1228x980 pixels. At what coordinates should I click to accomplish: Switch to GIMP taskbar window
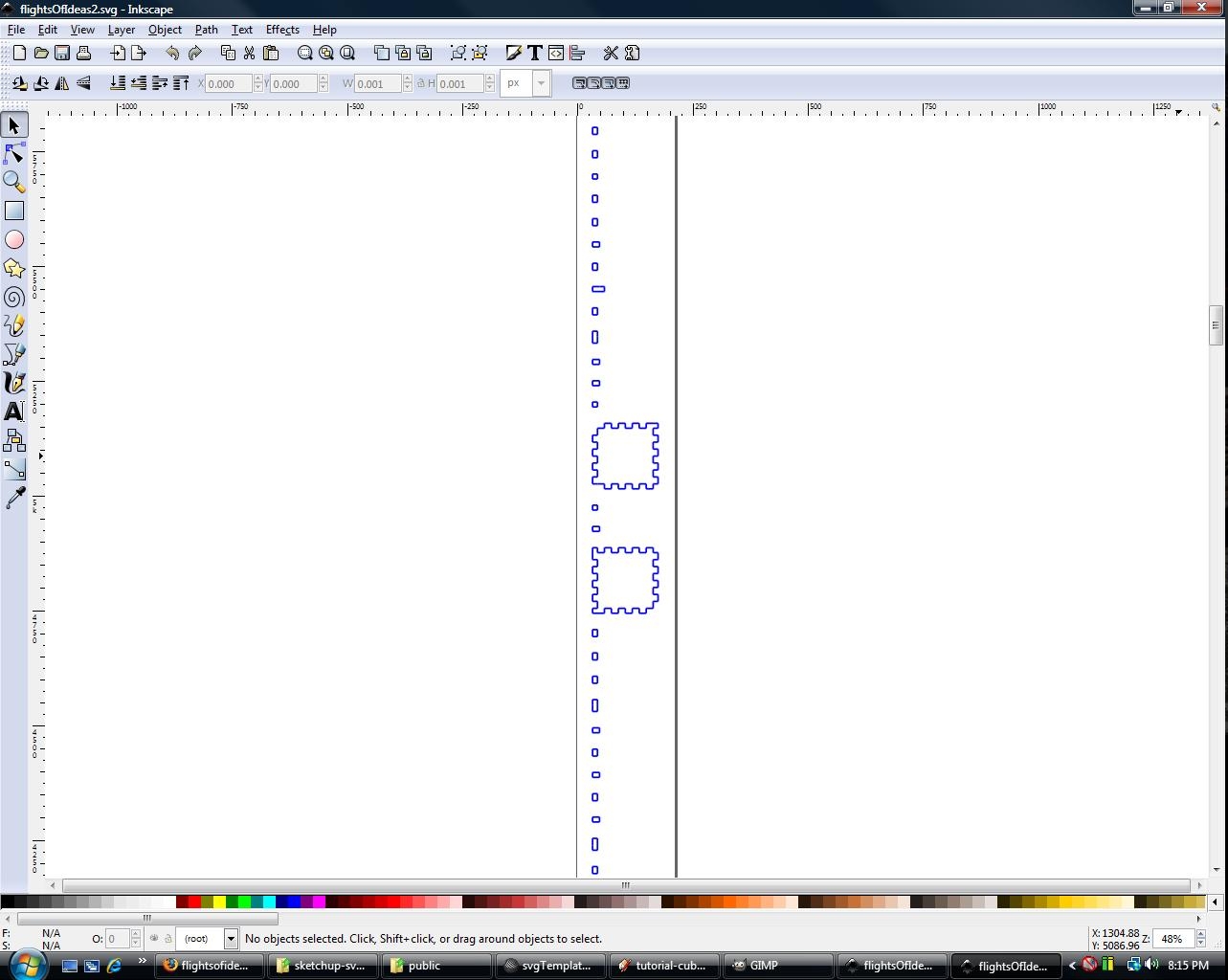[777, 966]
